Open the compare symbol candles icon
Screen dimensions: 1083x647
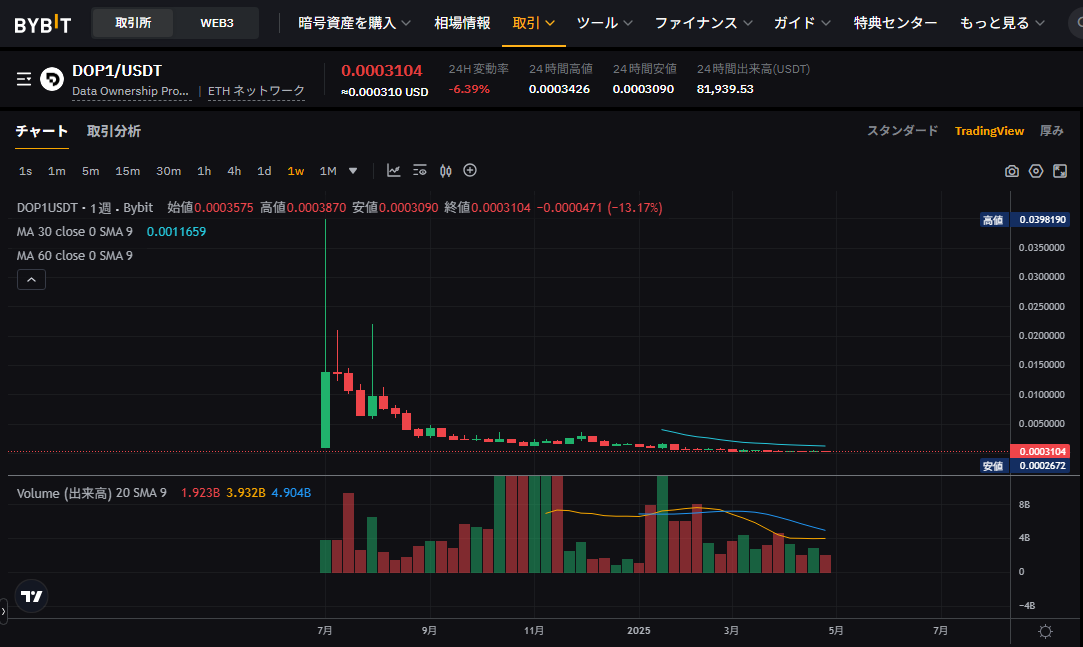pyautogui.click(x=445, y=171)
